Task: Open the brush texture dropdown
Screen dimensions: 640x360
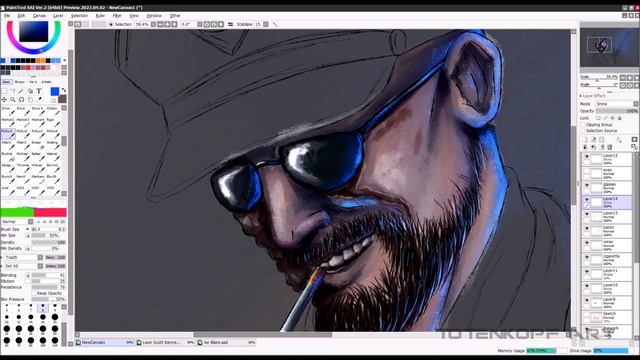Action: tap(40, 266)
